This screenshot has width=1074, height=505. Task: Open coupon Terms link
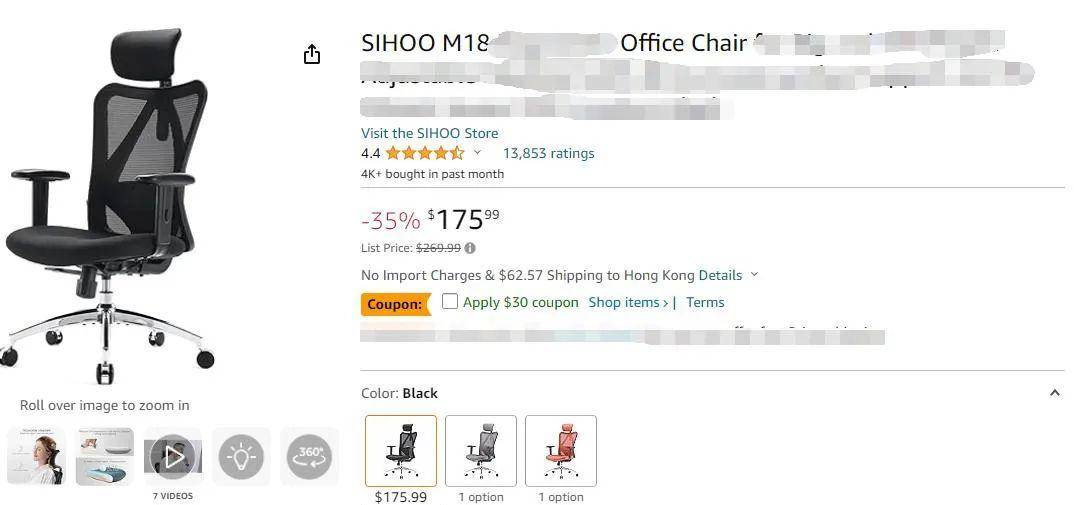point(705,302)
